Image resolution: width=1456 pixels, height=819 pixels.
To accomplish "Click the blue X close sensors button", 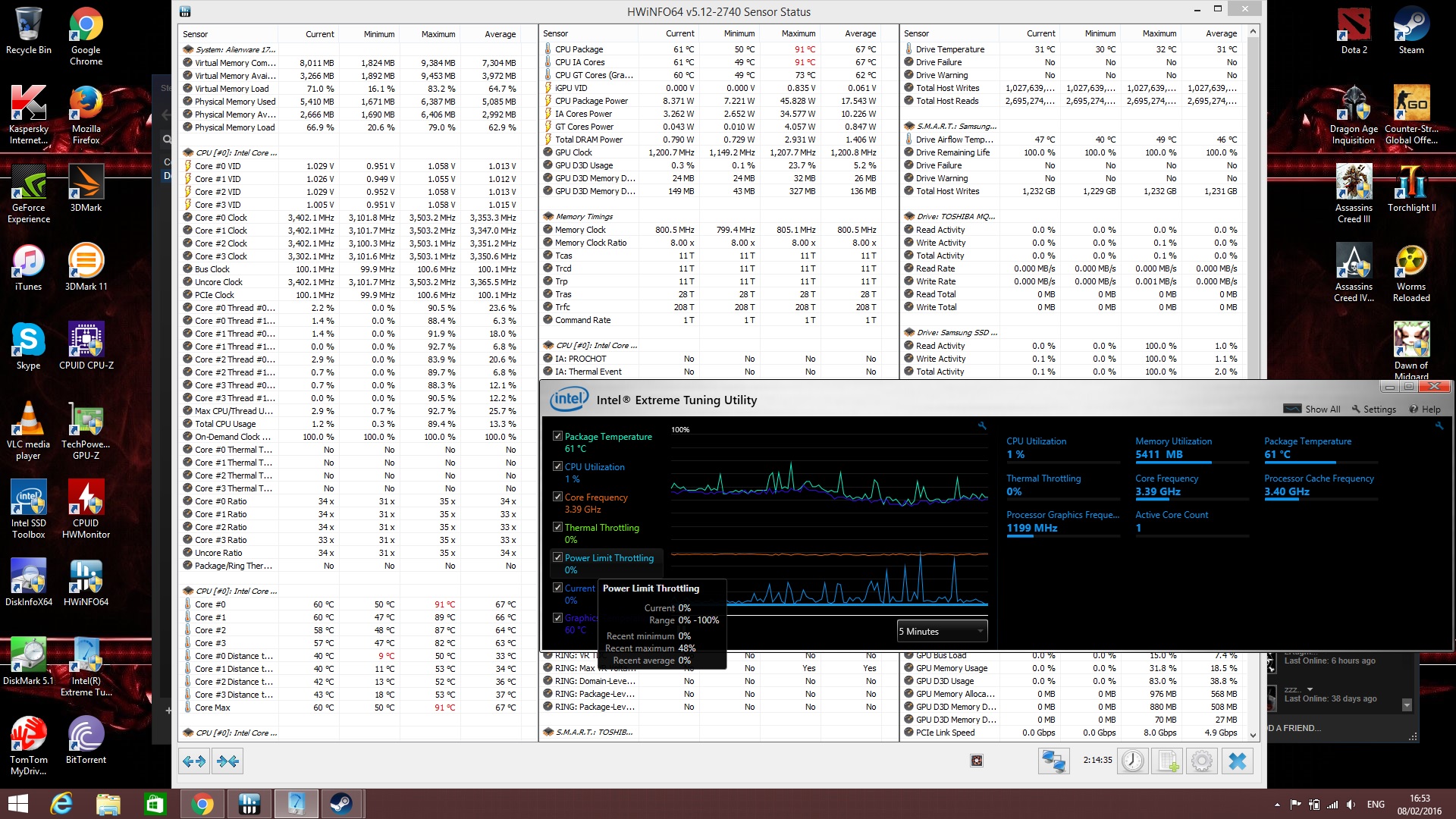I will (1238, 761).
